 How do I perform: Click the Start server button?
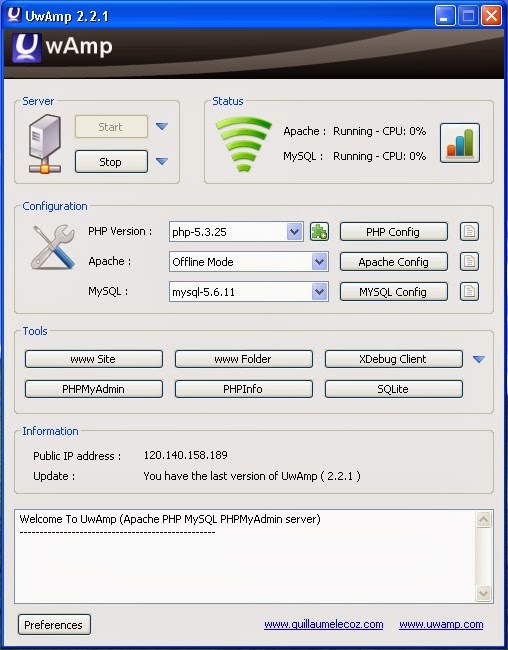click(111, 126)
